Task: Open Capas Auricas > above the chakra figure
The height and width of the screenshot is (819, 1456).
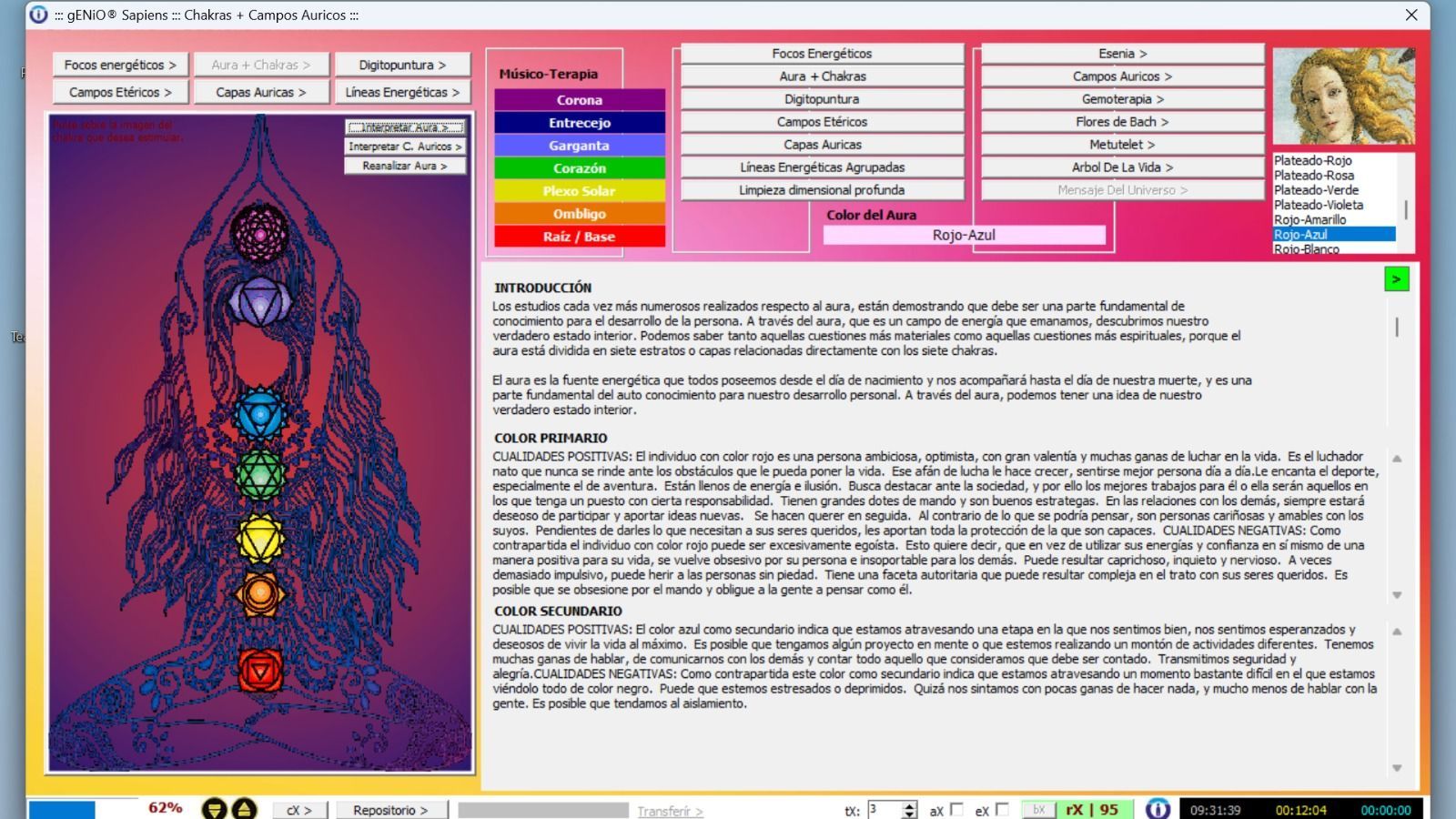Action: 261,92
